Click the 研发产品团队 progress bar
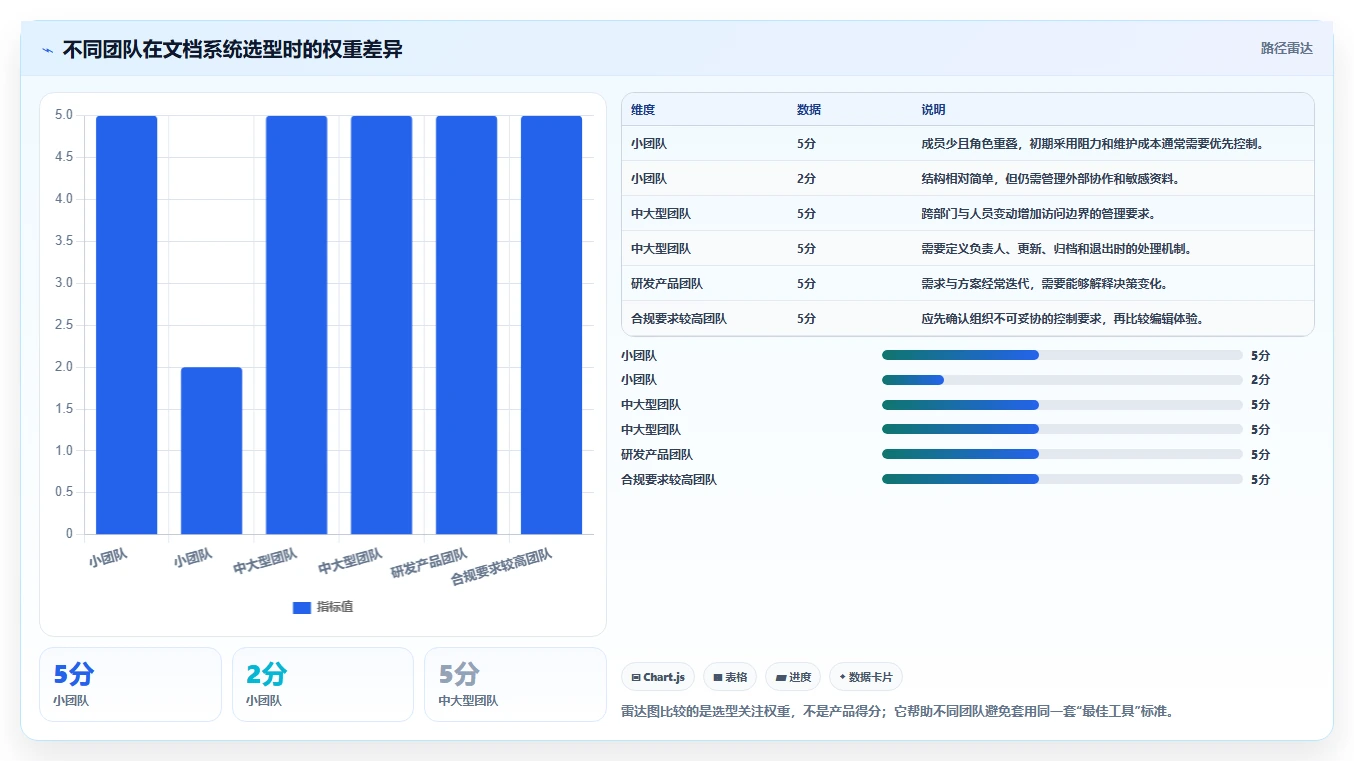The height and width of the screenshot is (761, 1354). (x=1062, y=454)
